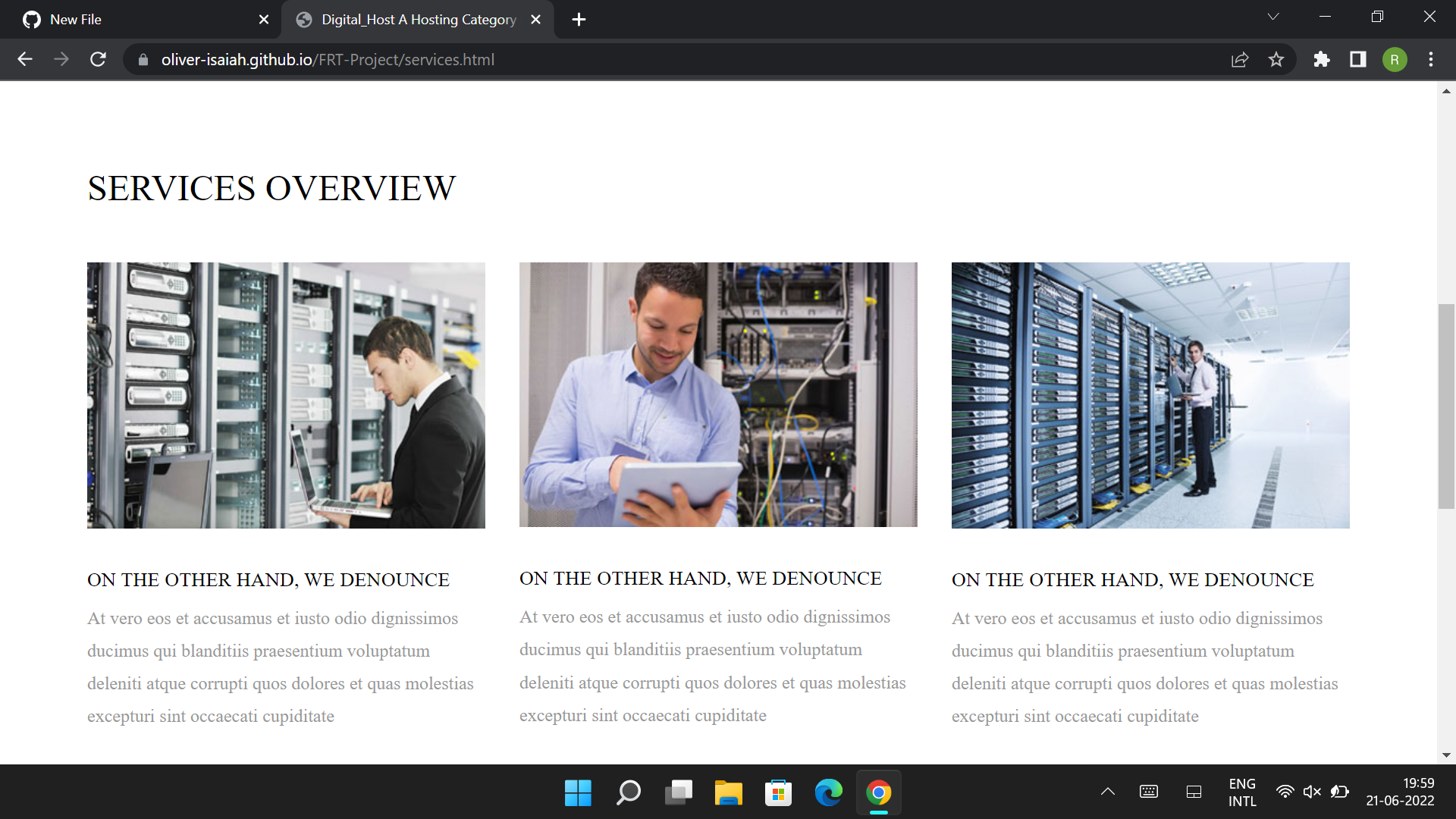Show hidden system tray icons

(x=1108, y=792)
